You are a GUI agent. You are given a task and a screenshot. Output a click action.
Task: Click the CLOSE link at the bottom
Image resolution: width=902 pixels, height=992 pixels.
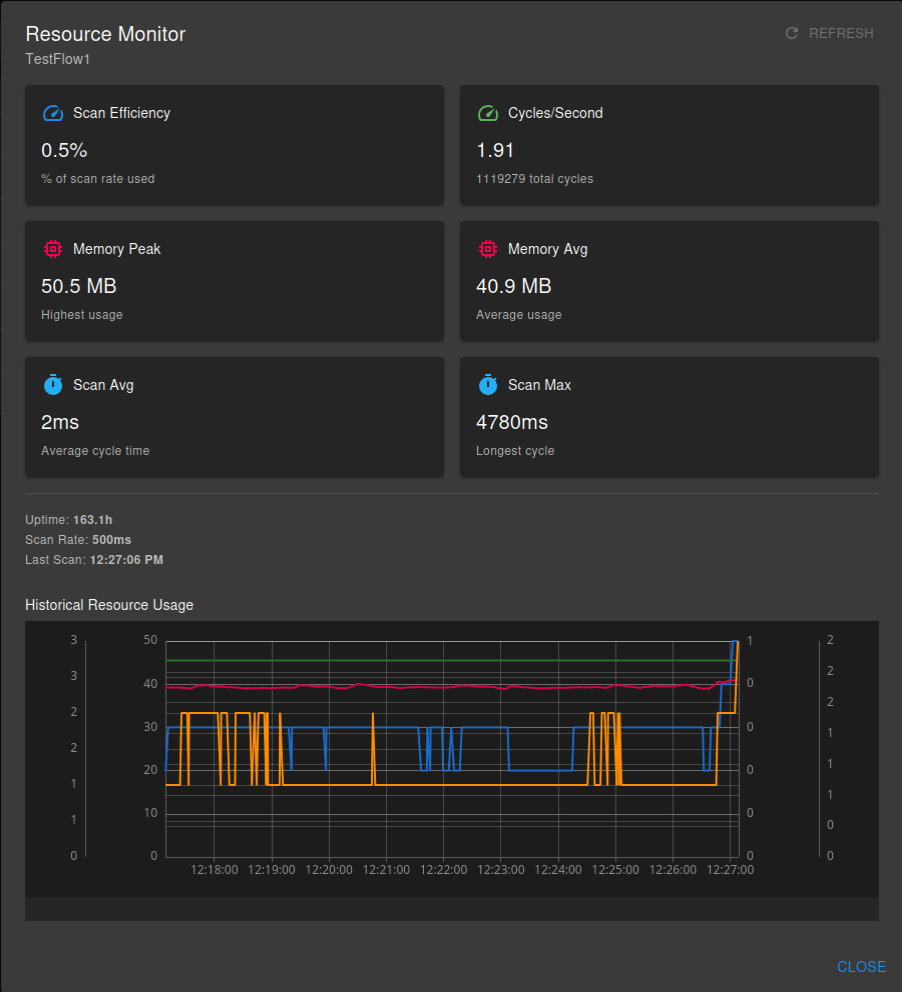click(x=861, y=966)
